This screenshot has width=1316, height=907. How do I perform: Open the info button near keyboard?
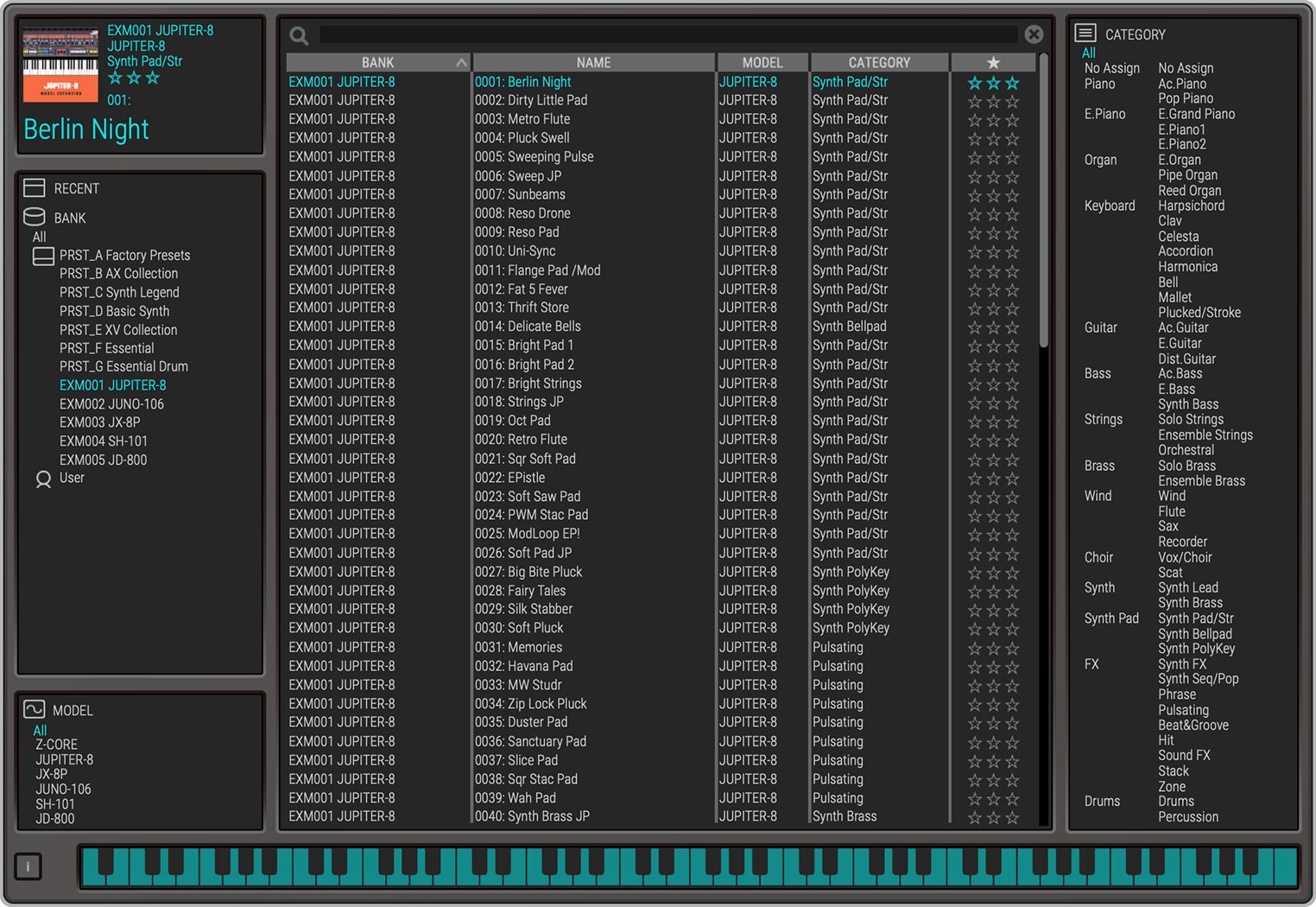pyautogui.click(x=28, y=866)
